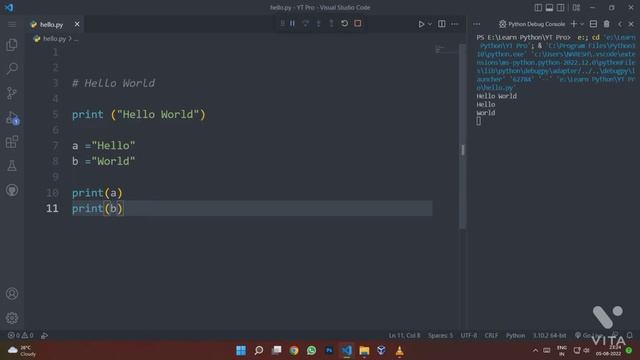
Task: Click the debug Step Into button
Action: pyautogui.click(x=318, y=24)
